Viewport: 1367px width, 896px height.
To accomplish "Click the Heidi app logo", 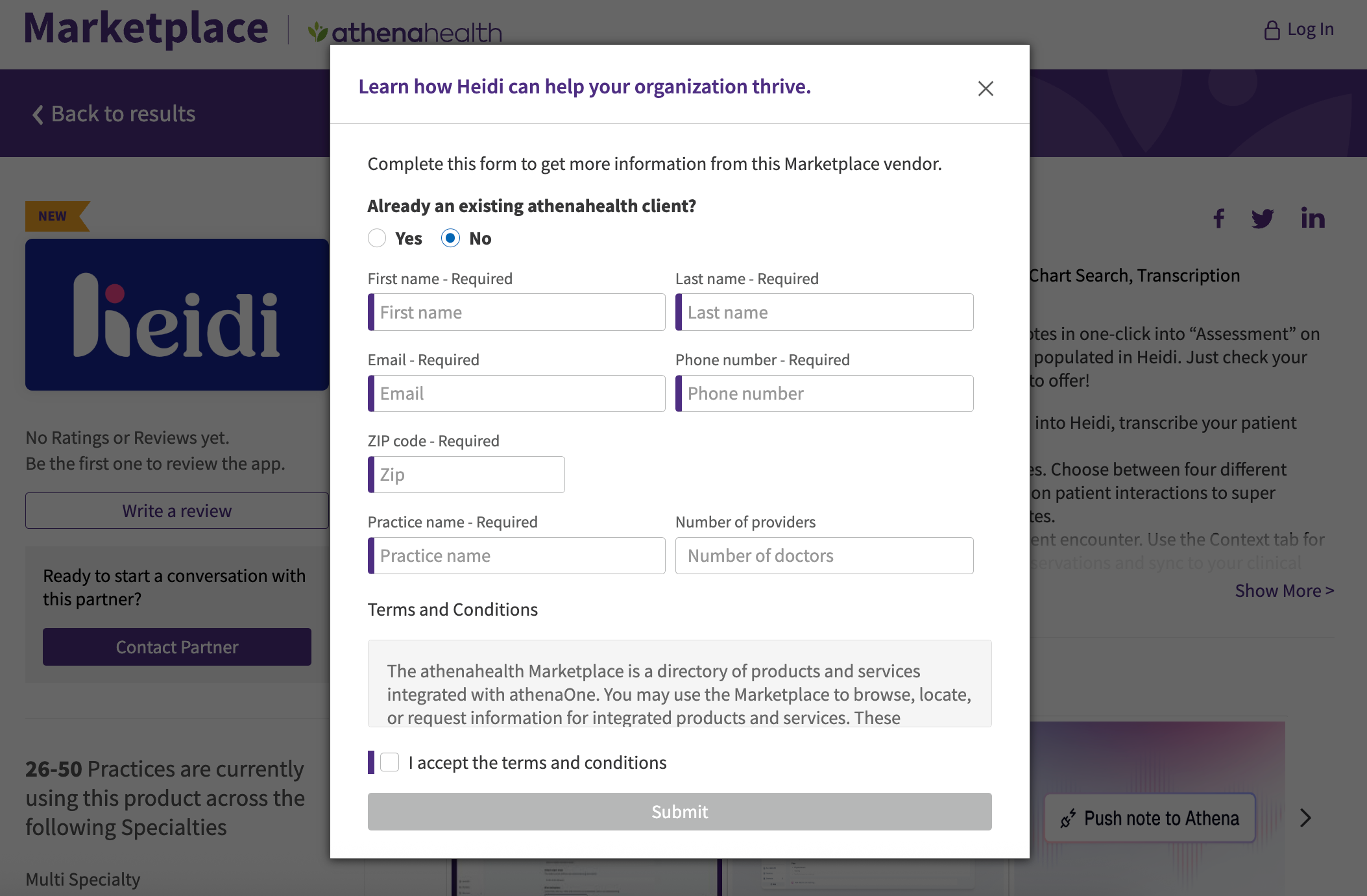I will point(177,315).
